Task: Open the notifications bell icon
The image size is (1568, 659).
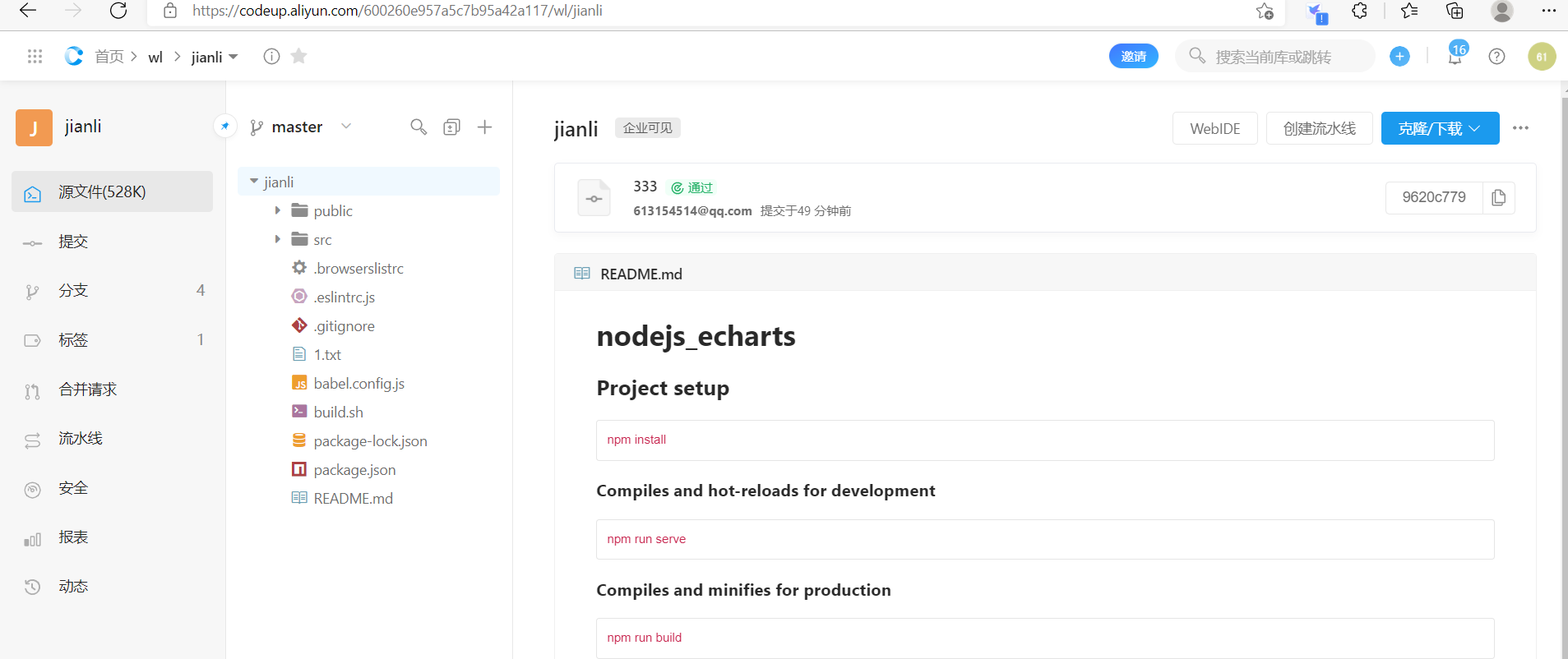Action: (1455, 57)
